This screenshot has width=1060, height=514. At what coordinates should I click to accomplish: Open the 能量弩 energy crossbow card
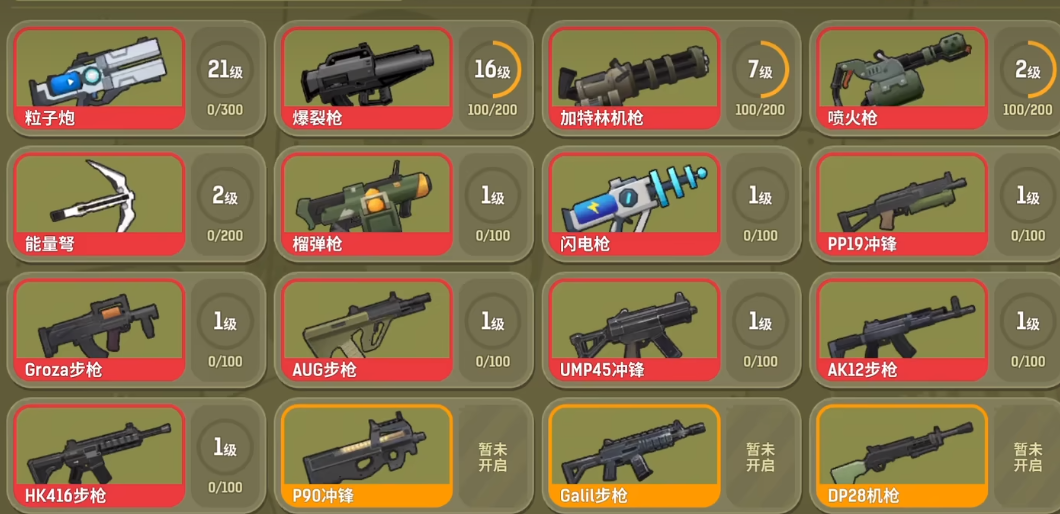click(99, 204)
